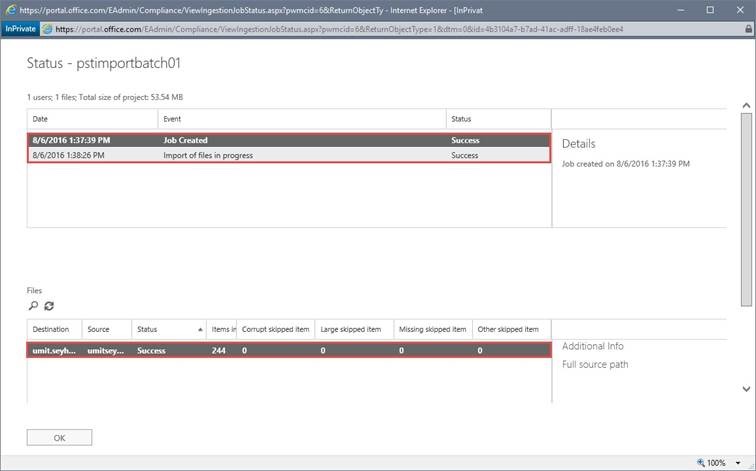Viewport: 756px width, 471px height.
Task: Click the vertical scrollbar thumb
Action: [x=746, y=209]
